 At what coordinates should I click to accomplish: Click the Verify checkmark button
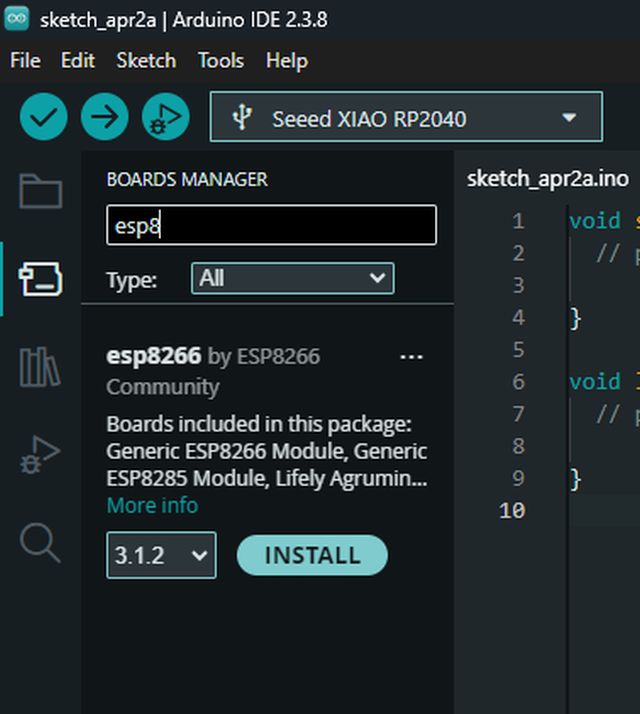coord(43,118)
